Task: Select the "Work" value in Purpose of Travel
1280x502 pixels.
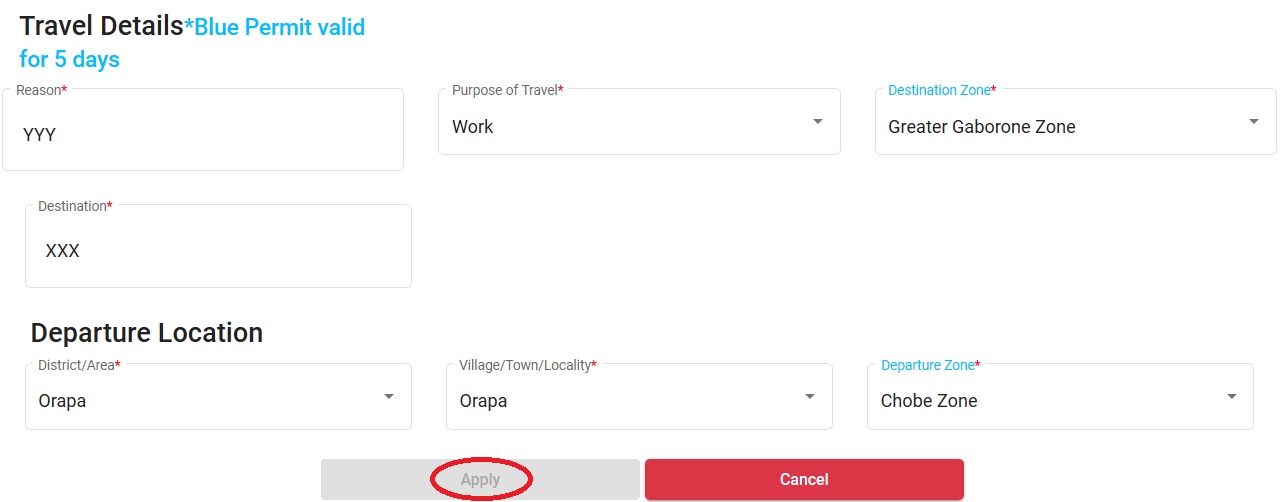Action: pyautogui.click(x=473, y=127)
